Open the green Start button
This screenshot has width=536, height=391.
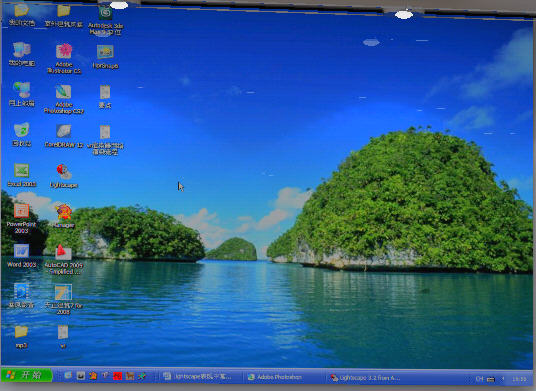pos(26,375)
